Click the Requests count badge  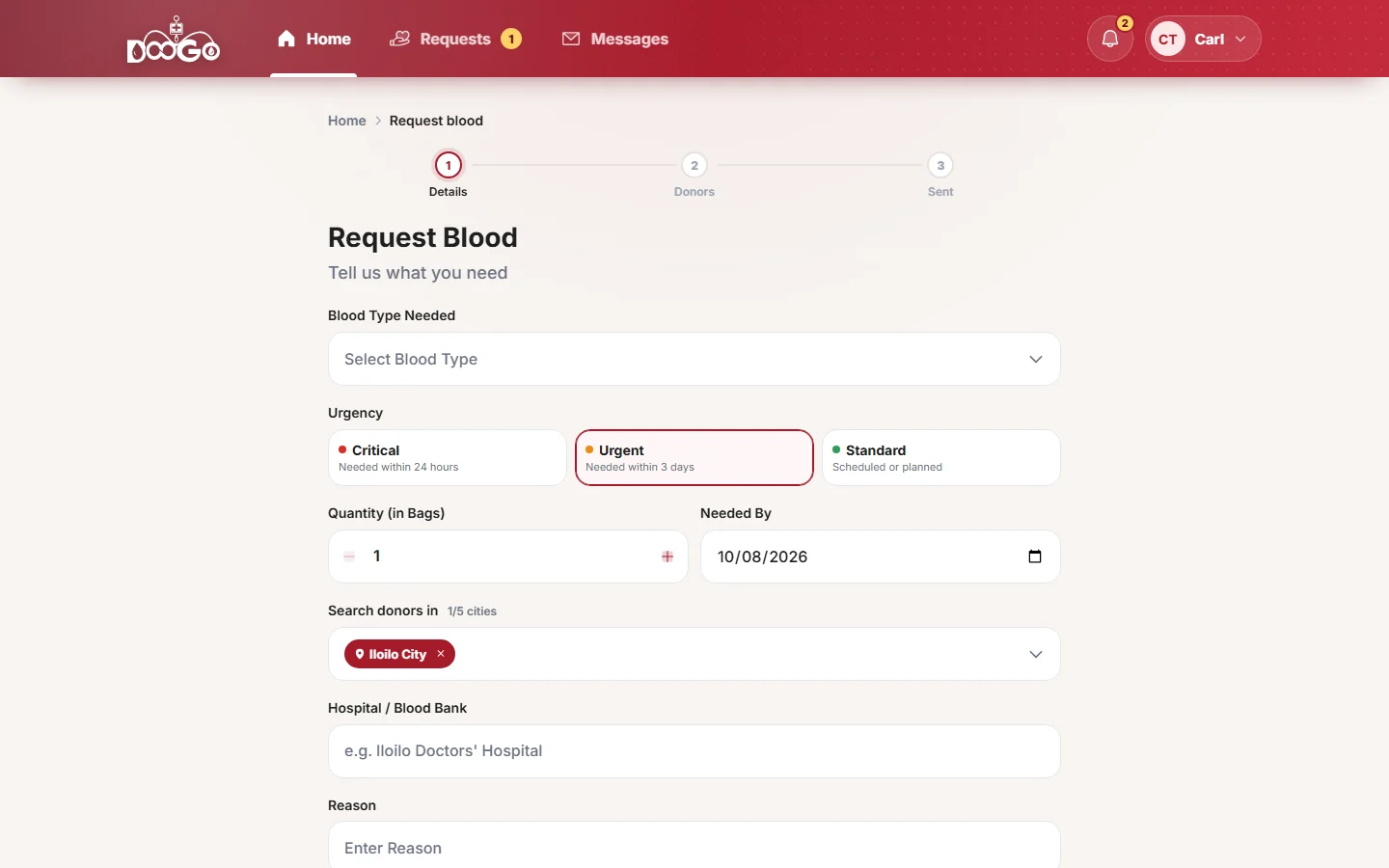[511, 39]
